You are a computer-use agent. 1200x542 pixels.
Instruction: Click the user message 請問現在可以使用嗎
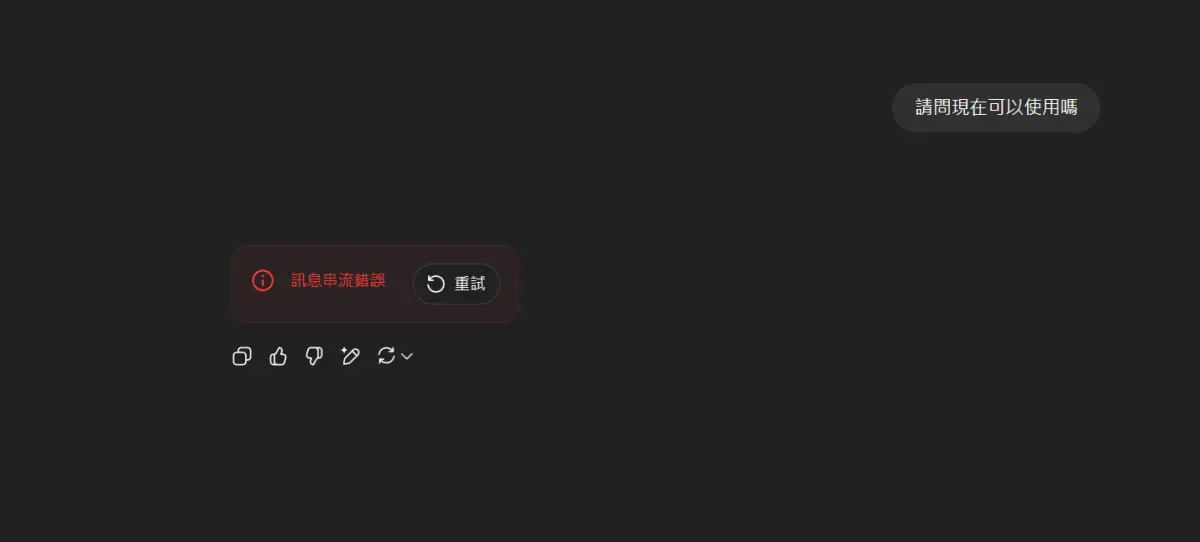coord(996,107)
